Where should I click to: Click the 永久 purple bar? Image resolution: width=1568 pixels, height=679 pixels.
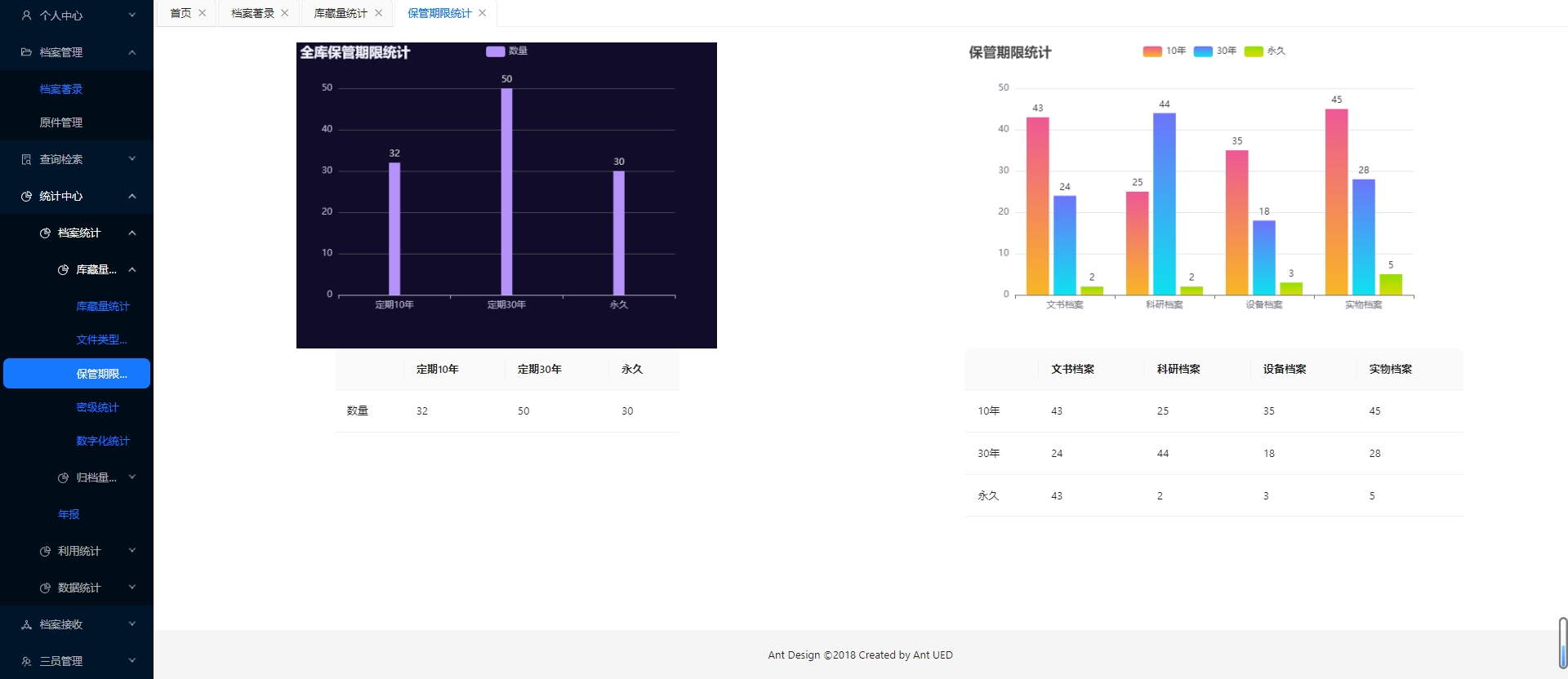click(x=619, y=233)
